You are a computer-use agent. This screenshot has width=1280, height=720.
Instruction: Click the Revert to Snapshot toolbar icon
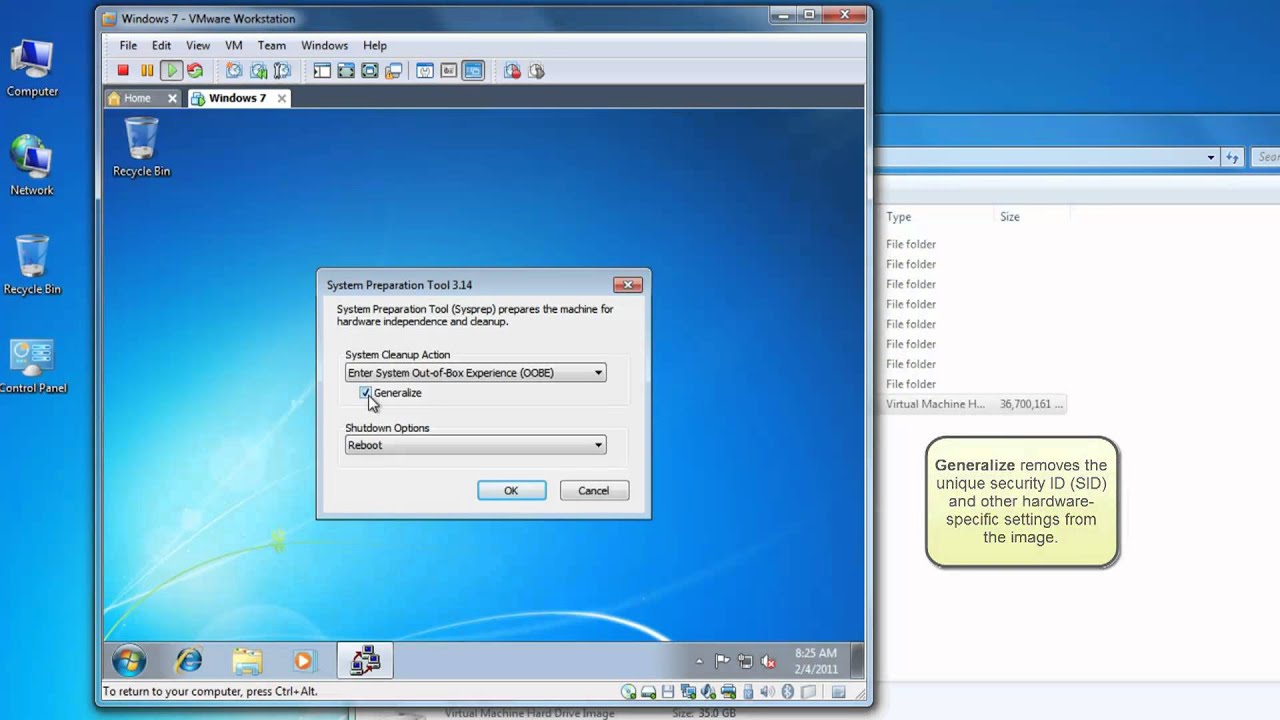pos(258,71)
